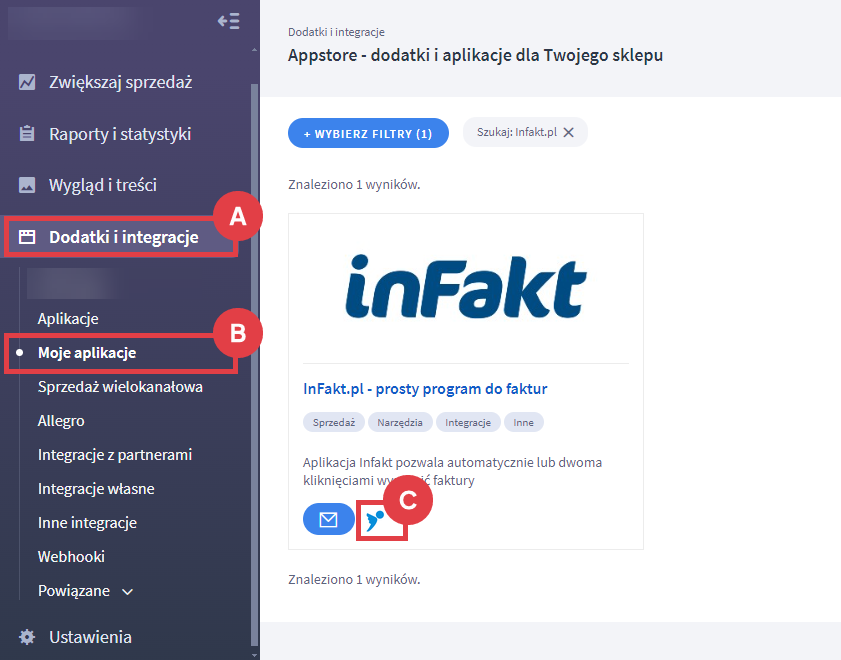Screen dimensions: 841x660
Task: Click the blue bird icon next to the envelope
Action: pos(375,520)
